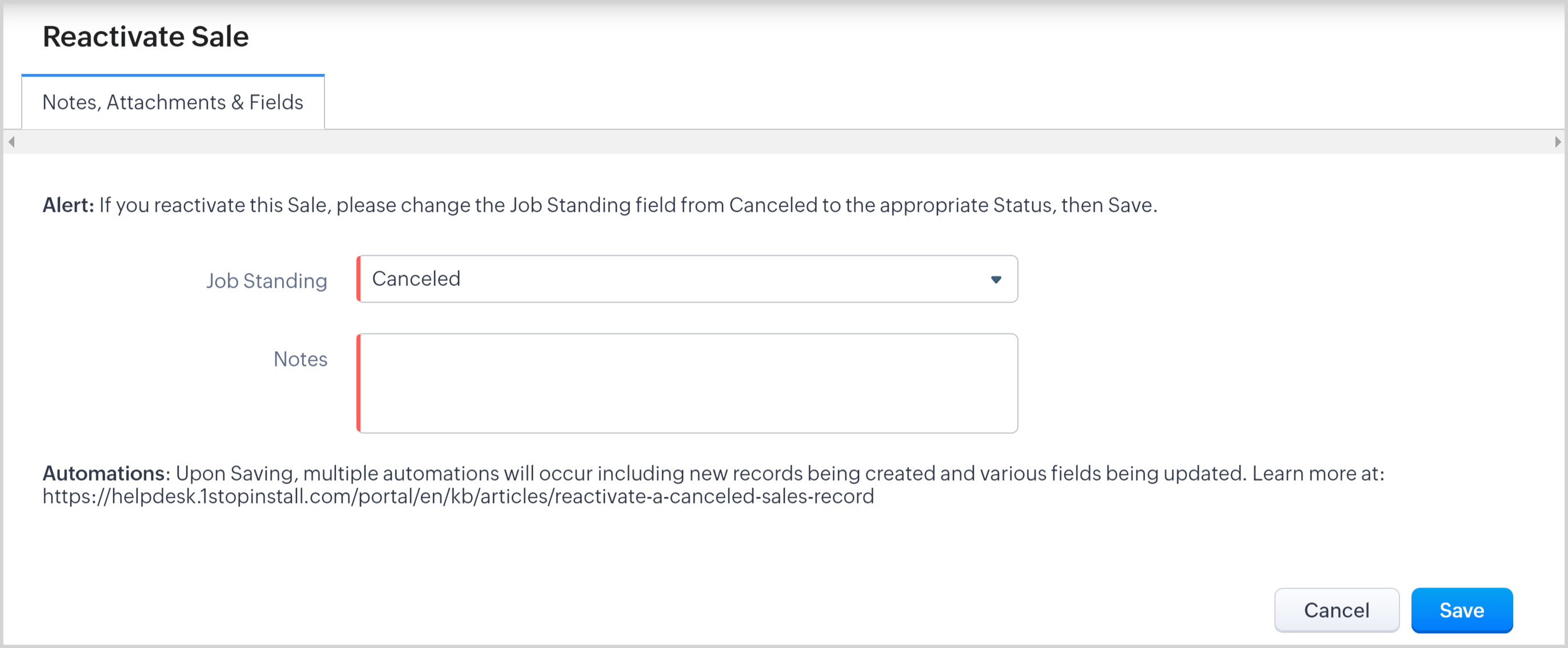
Task: Click the Reactivate Sale dialog heading
Action: pyautogui.click(x=146, y=37)
